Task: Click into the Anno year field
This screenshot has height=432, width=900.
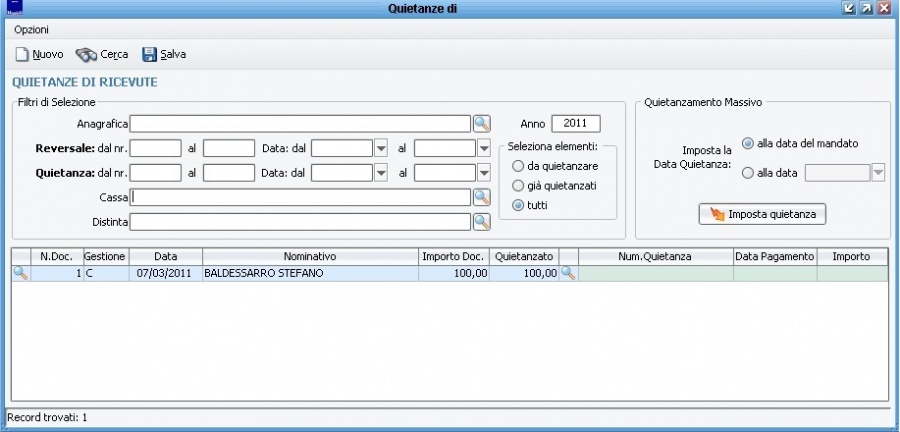Action: tap(575, 124)
